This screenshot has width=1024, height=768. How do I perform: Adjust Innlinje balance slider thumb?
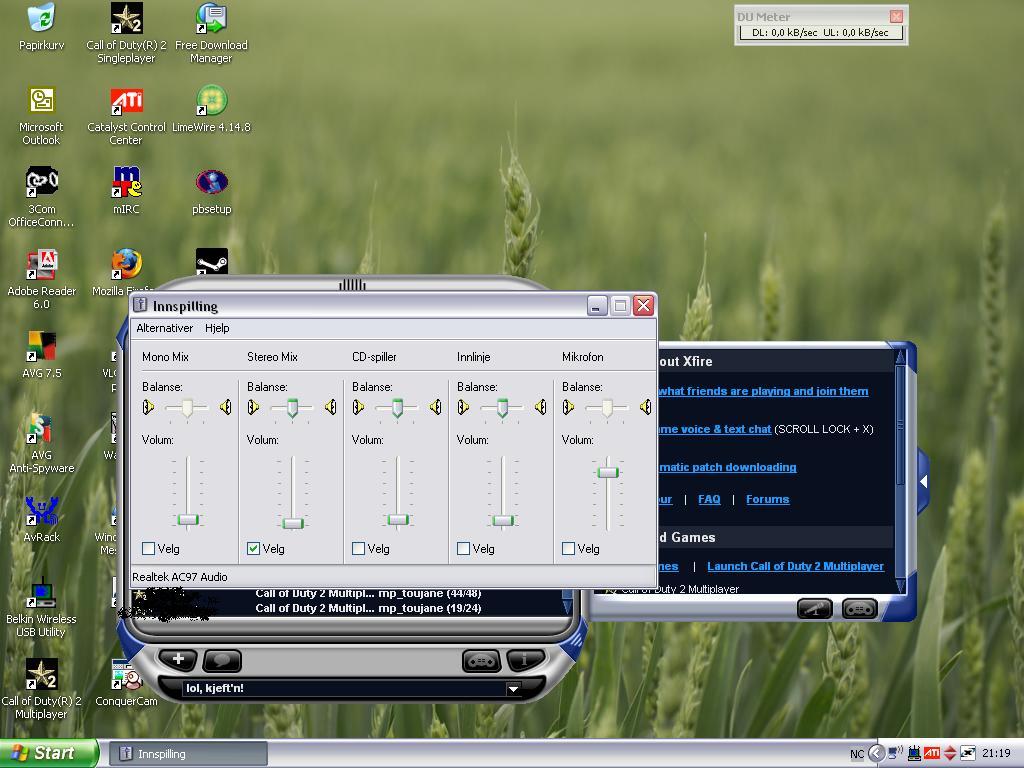(x=502, y=408)
